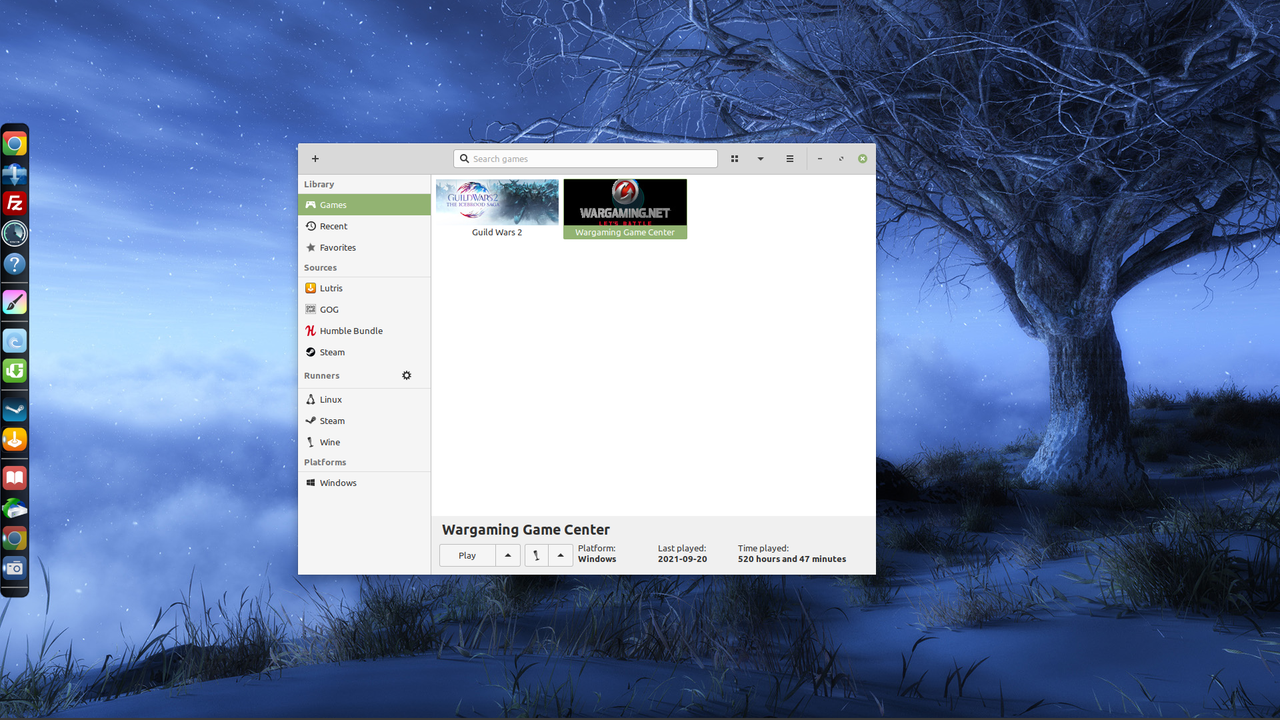Click the 'Guild Wars 2' label text
The width and height of the screenshot is (1280, 720).
[x=497, y=232]
